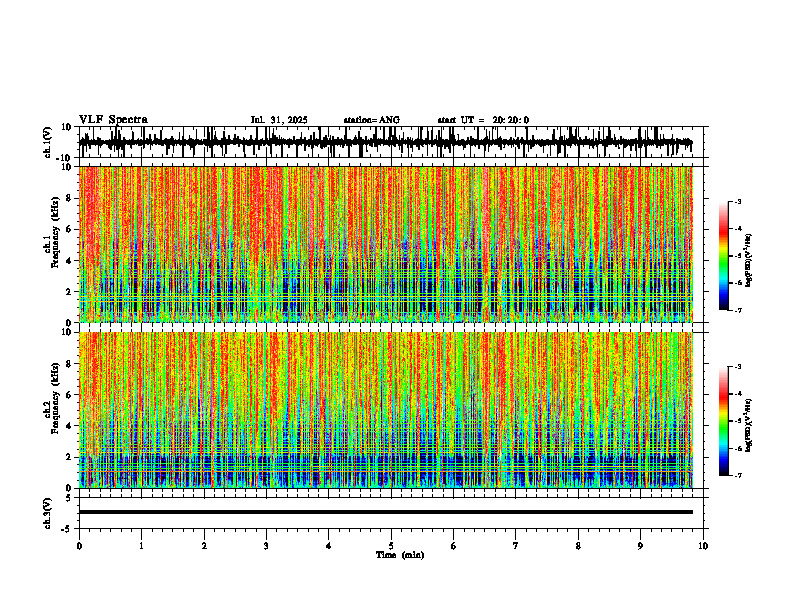Click the "8" kHz tick on ch.2 frequency axis
The image size is (792, 612).
point(69,364)
